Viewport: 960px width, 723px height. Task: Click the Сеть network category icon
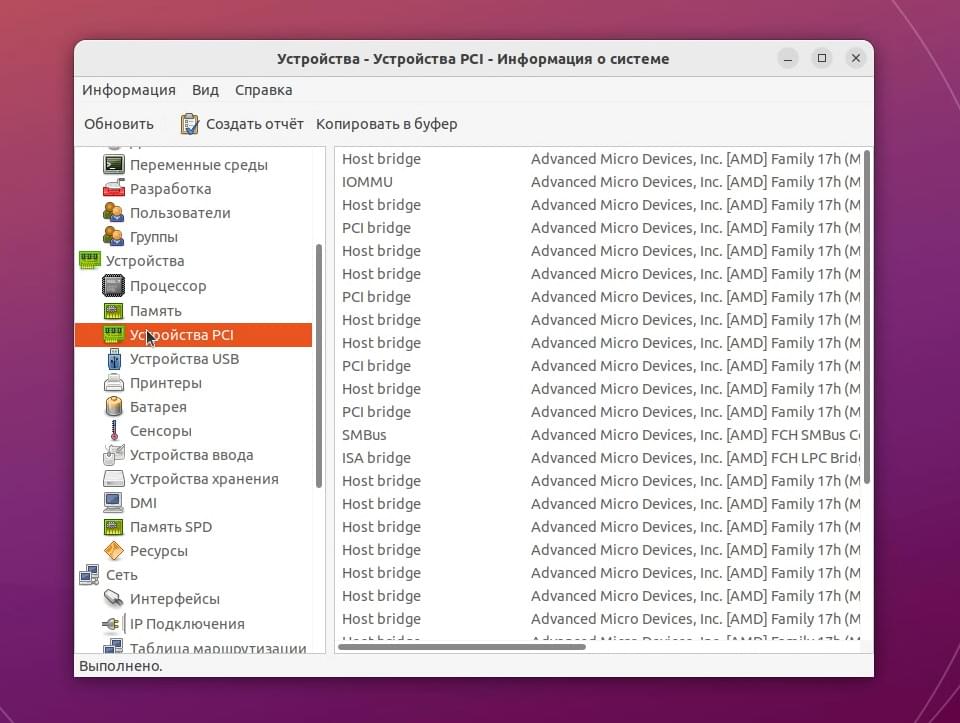pyautogui.click(x=89, y=575)
